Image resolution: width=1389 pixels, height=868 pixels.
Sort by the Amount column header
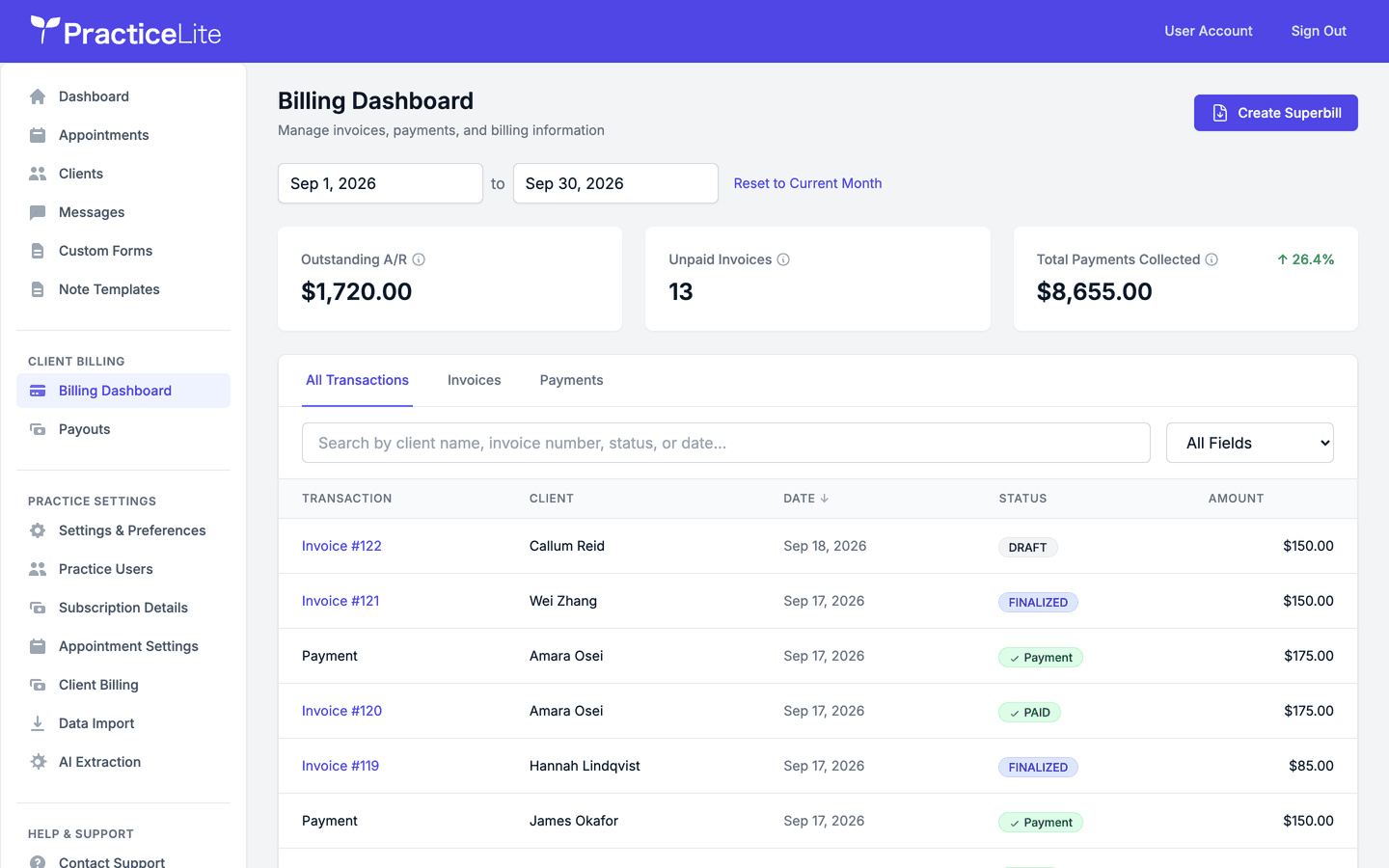1236,499
